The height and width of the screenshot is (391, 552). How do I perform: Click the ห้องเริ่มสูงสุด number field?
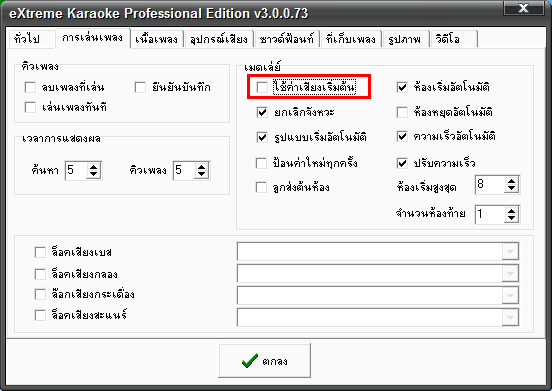point(490,185)
